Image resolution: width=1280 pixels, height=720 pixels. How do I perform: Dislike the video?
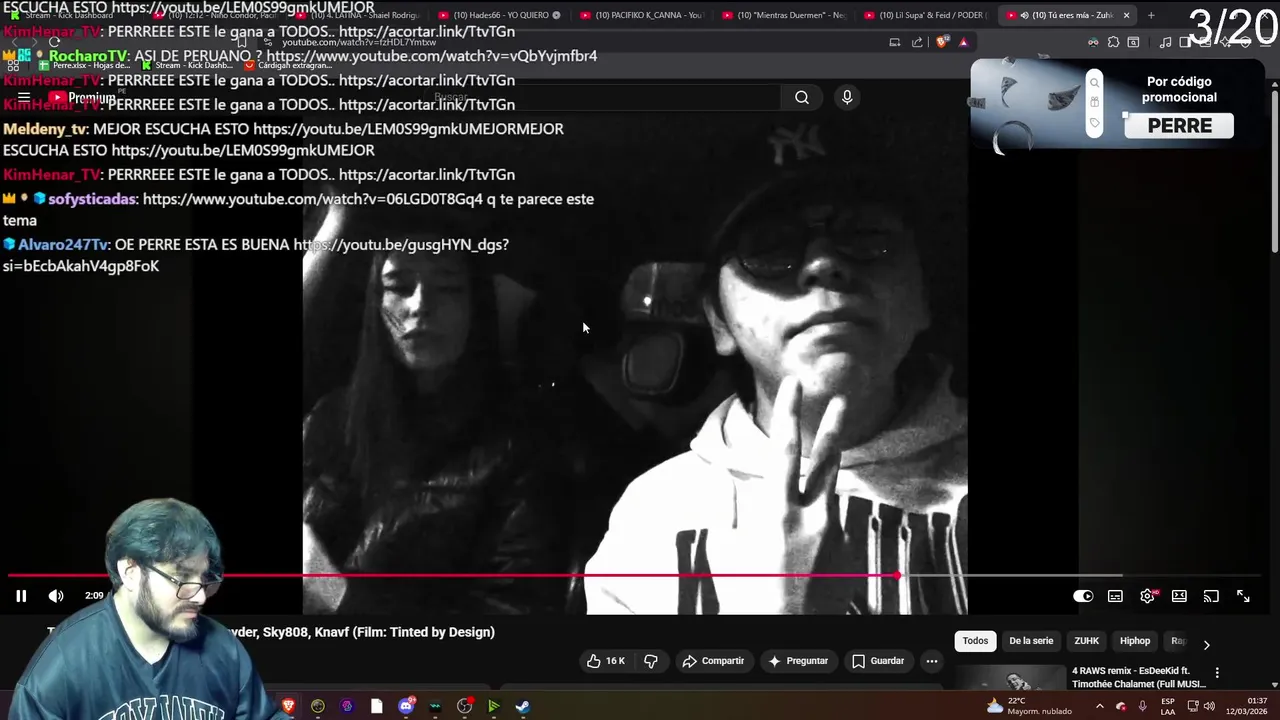[x=651, y=661]
